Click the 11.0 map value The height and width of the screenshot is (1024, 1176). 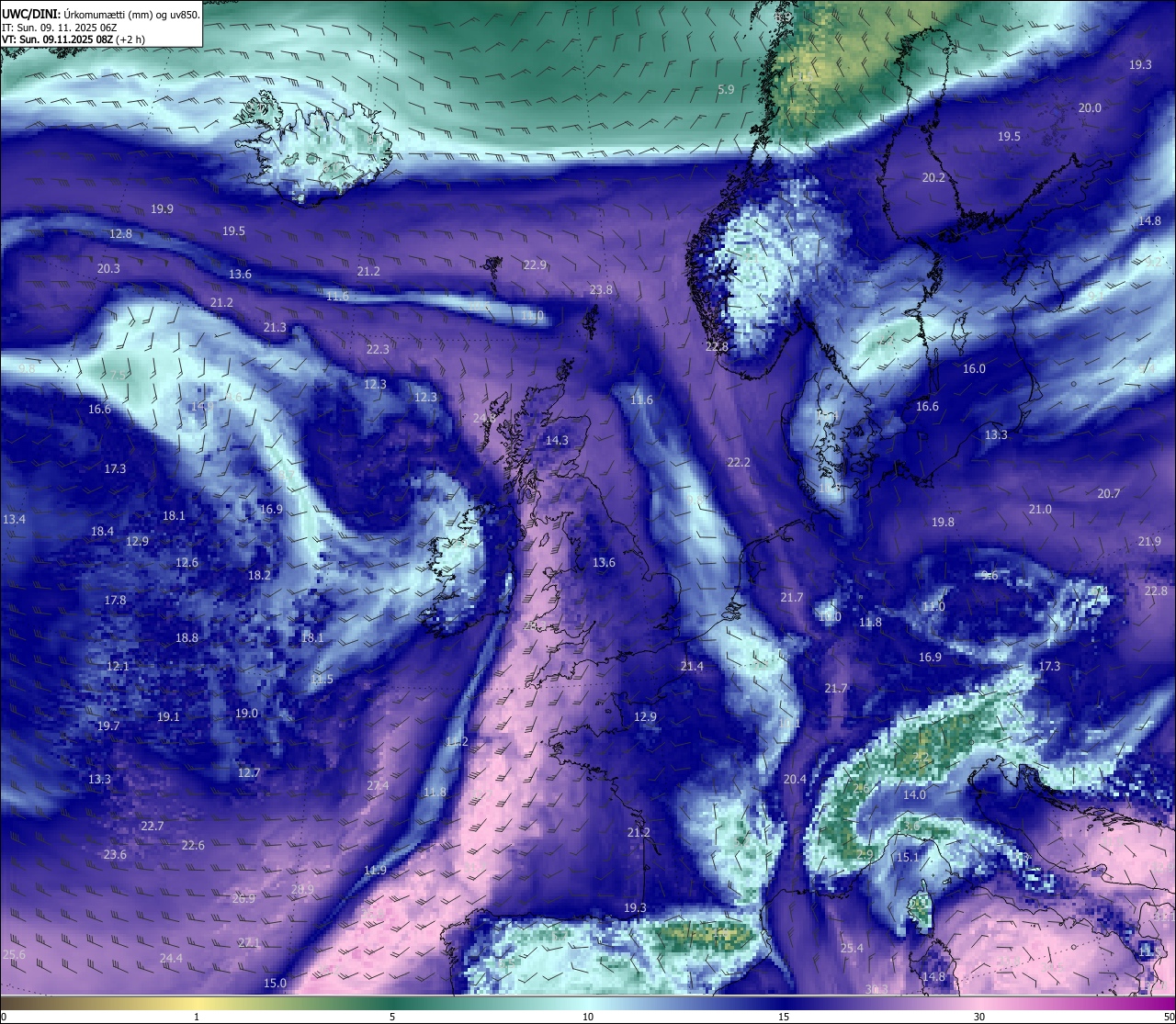(x=933, y=606)
